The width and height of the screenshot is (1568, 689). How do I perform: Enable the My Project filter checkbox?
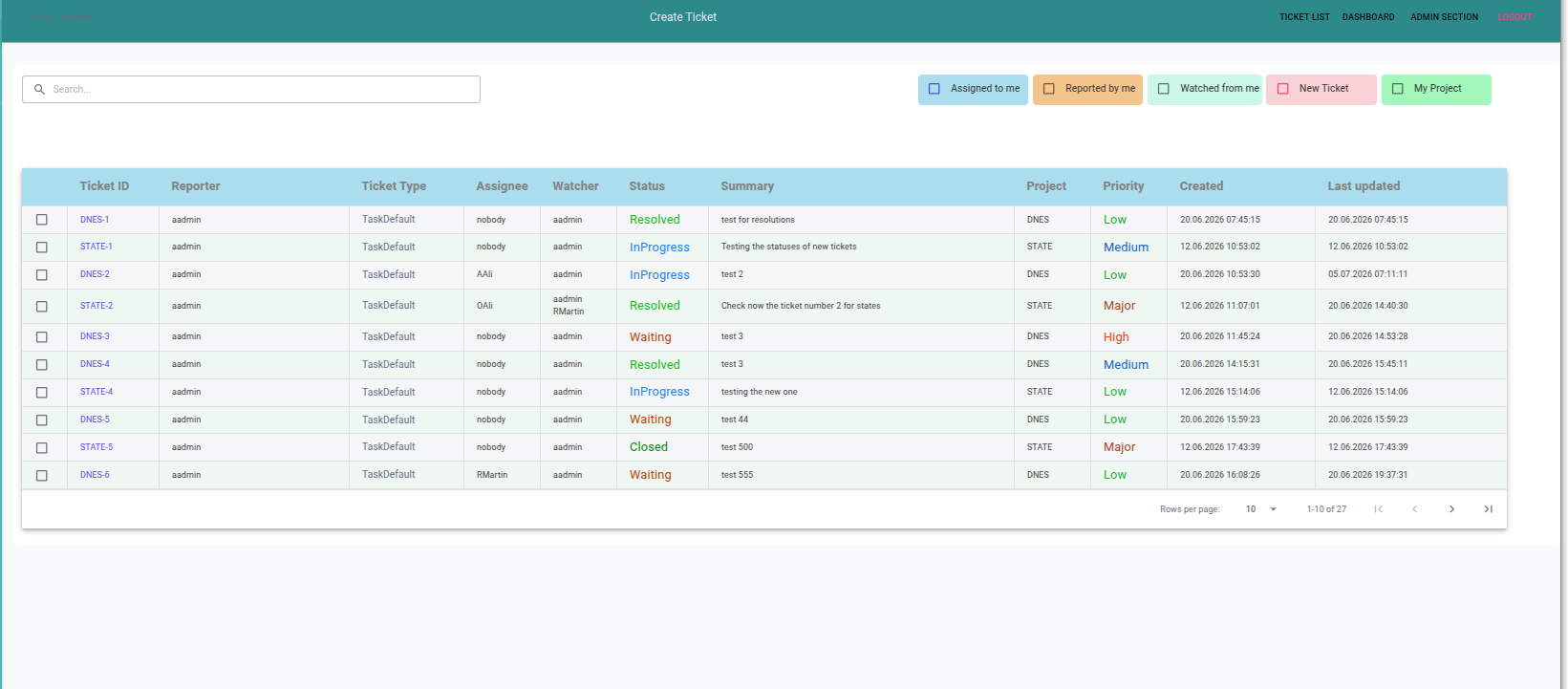(1398, 89)
